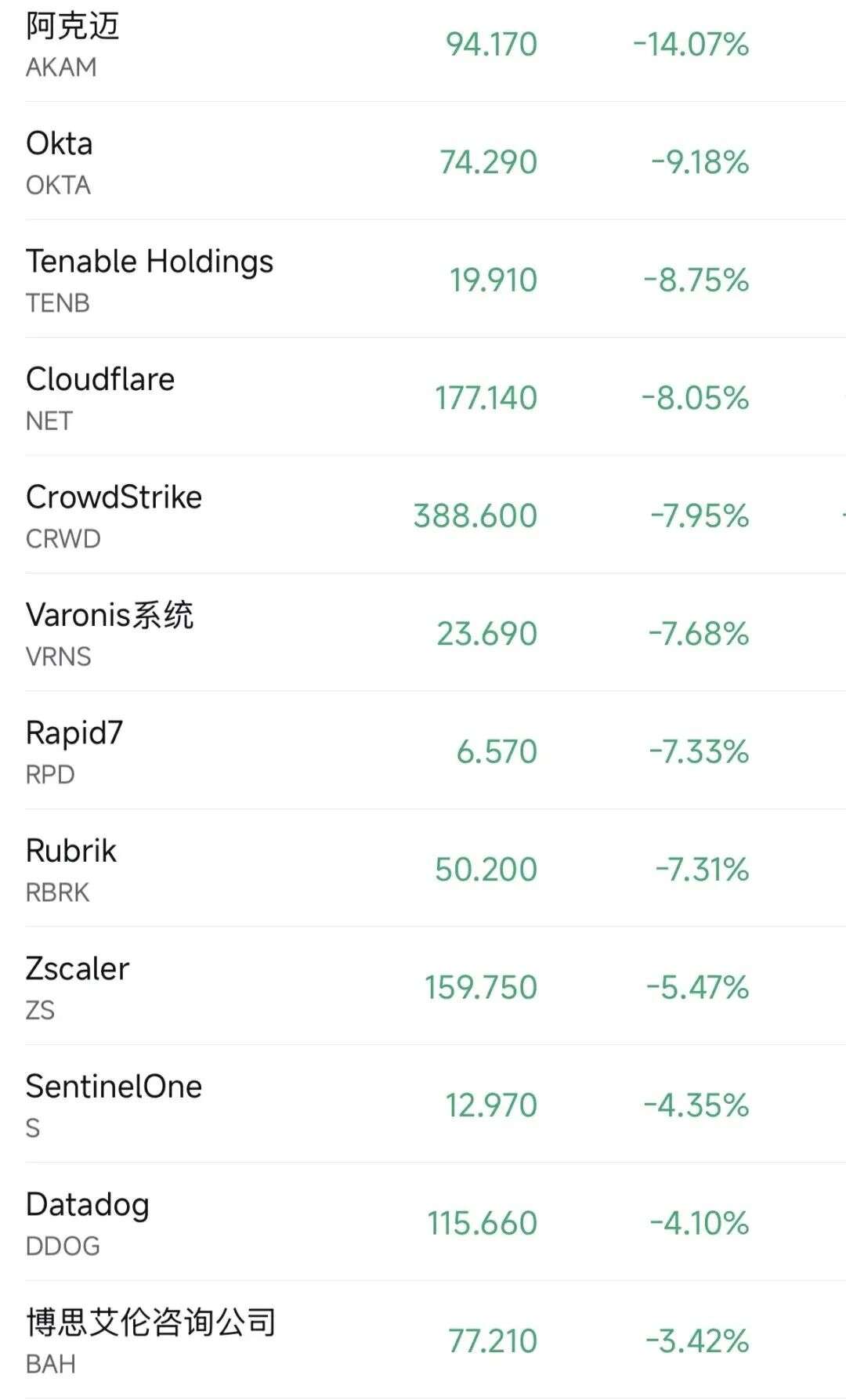Click the Datadog -4.10% change value
Screen dimensions: 846x1400
(699, 1224)
